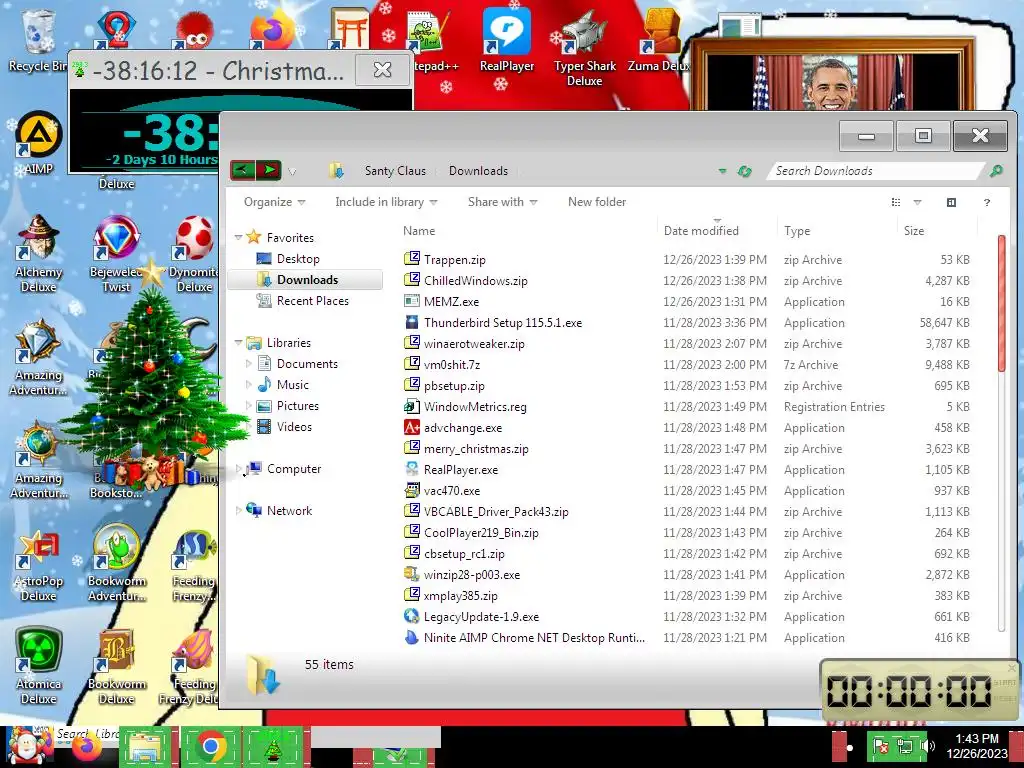
Task: Toggle the preview pane icon
Action: 952,202
